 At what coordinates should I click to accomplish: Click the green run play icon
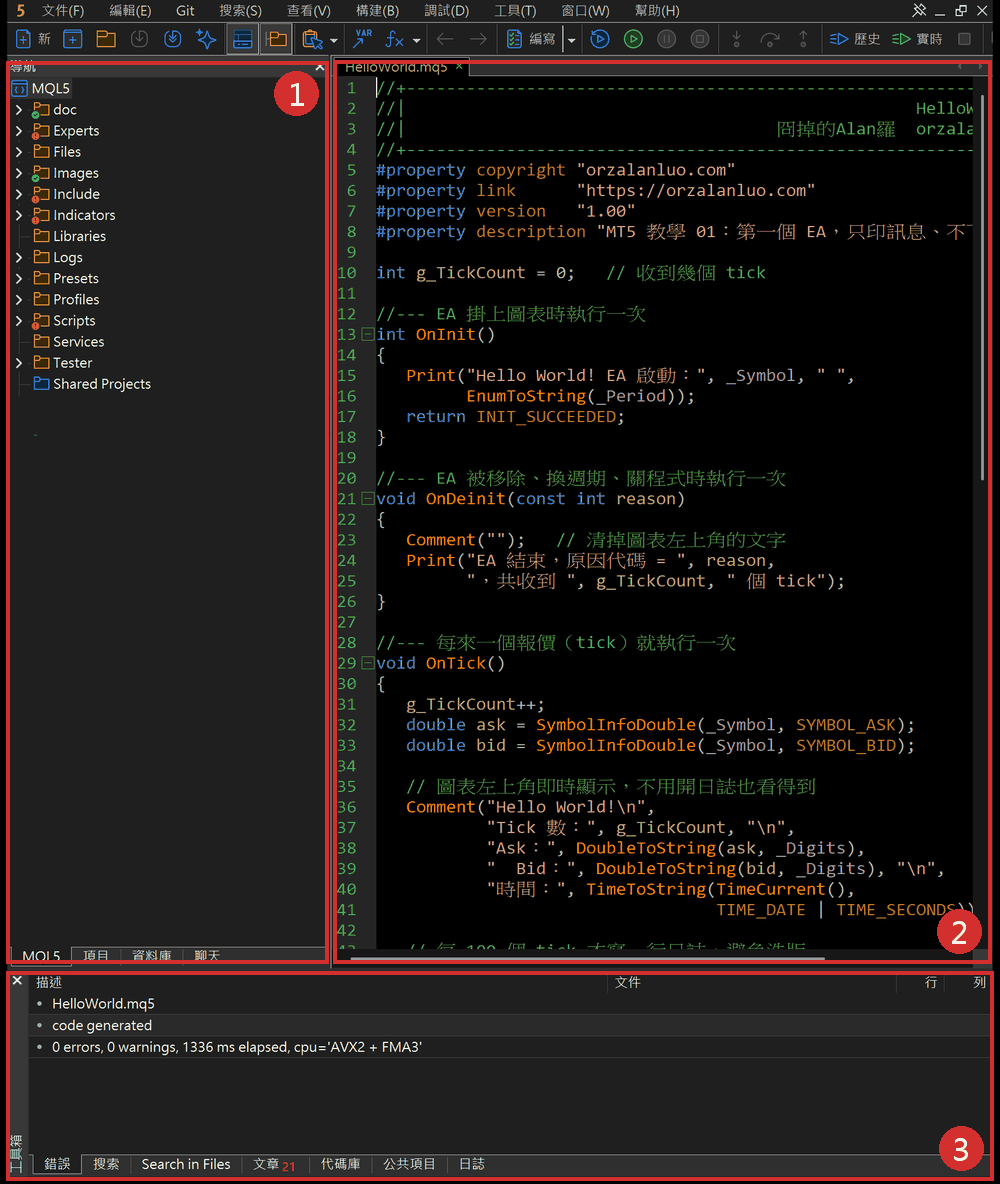click(633, 39)
